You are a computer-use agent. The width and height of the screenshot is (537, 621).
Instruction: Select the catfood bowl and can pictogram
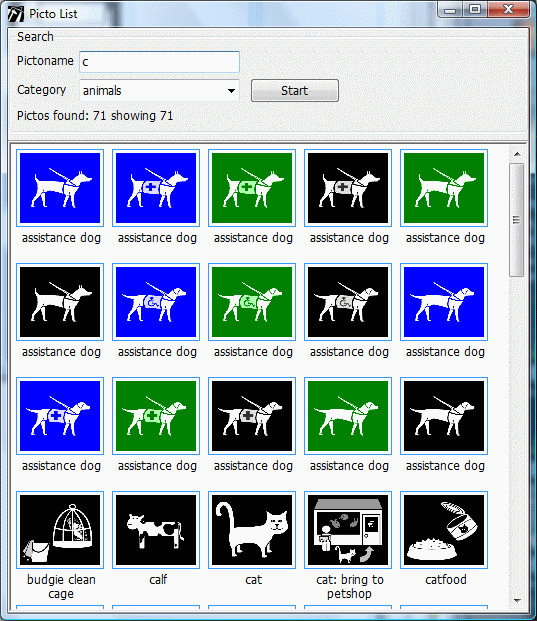[444, 530]
